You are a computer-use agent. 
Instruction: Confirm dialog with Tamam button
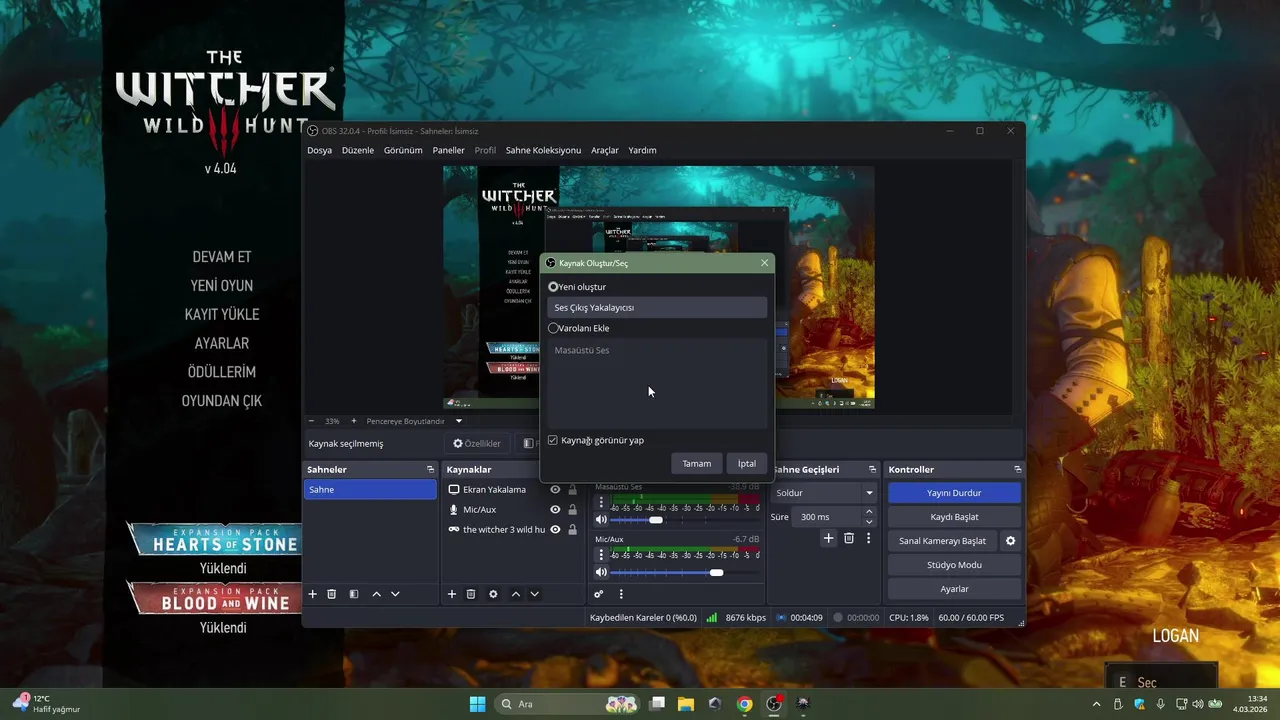click(697, 463)
